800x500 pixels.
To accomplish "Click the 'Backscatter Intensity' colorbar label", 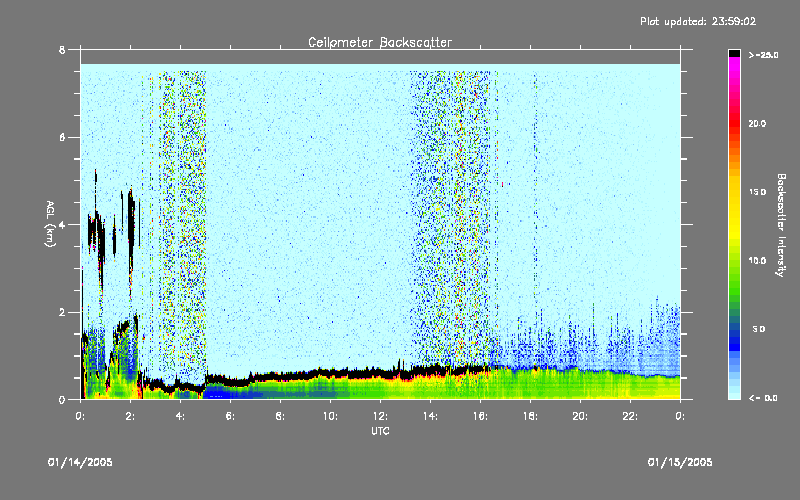I will [781, 225].
